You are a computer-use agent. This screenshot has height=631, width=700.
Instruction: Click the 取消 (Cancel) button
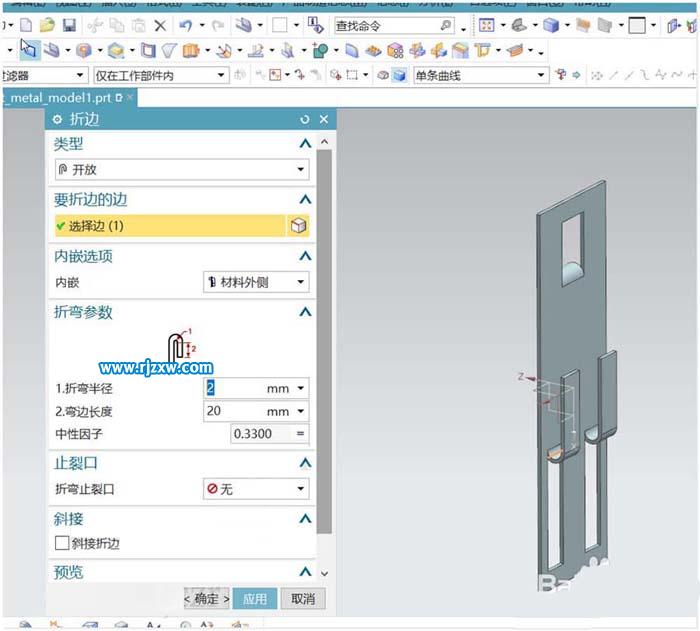303,599
